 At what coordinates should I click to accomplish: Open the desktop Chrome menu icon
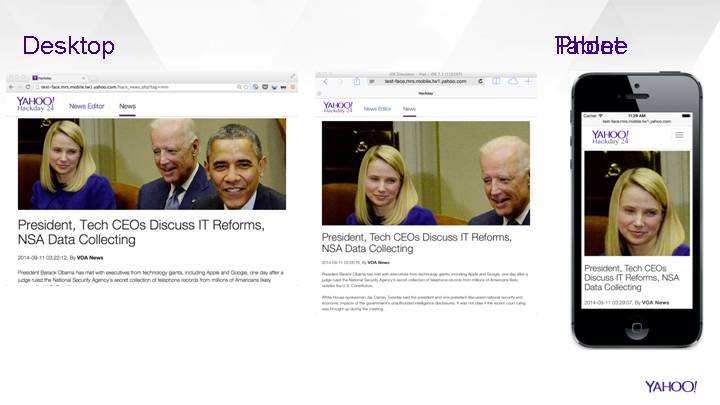coord(292,87)
